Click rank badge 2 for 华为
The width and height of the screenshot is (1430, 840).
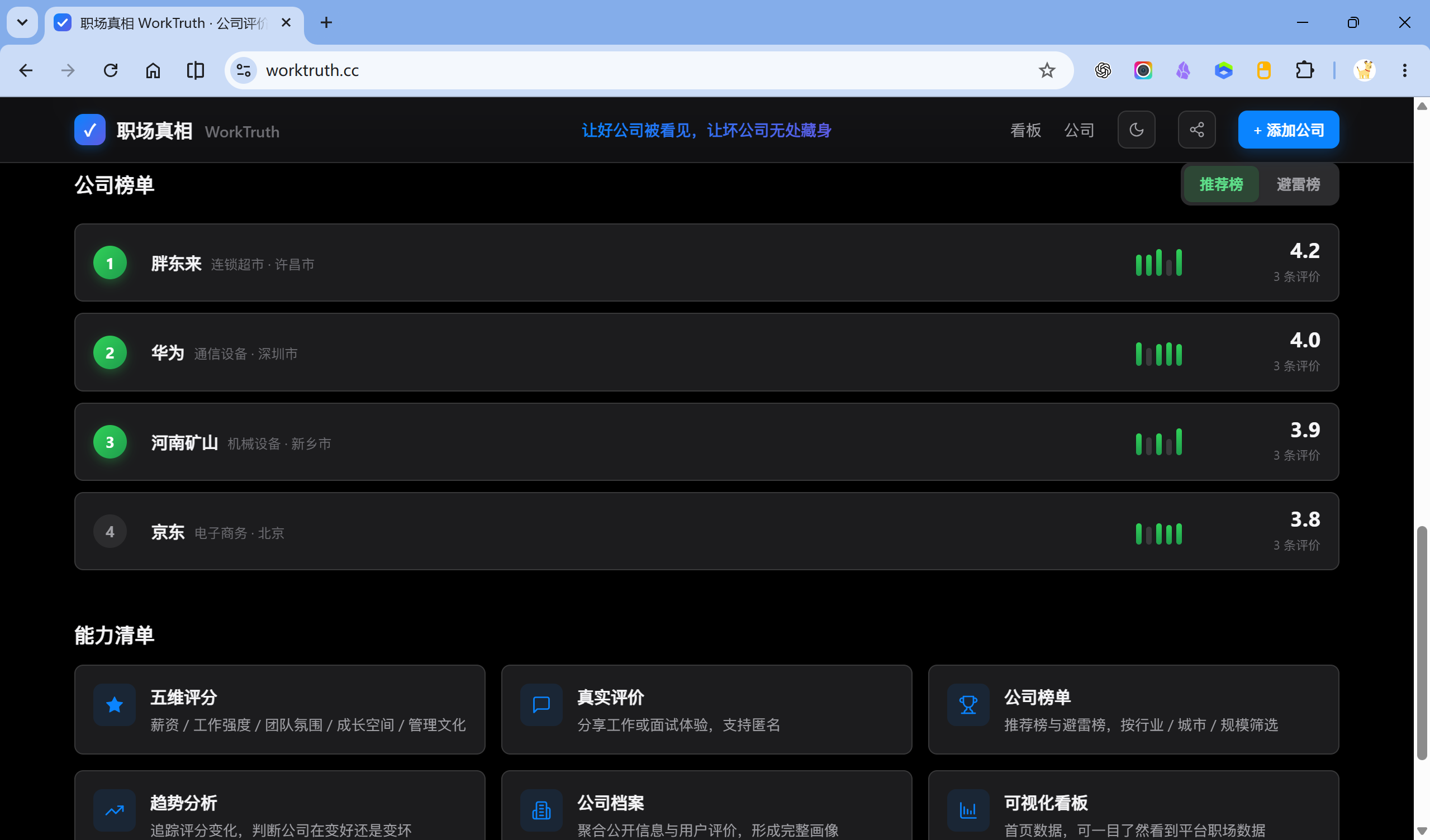(x=110, y=353)
